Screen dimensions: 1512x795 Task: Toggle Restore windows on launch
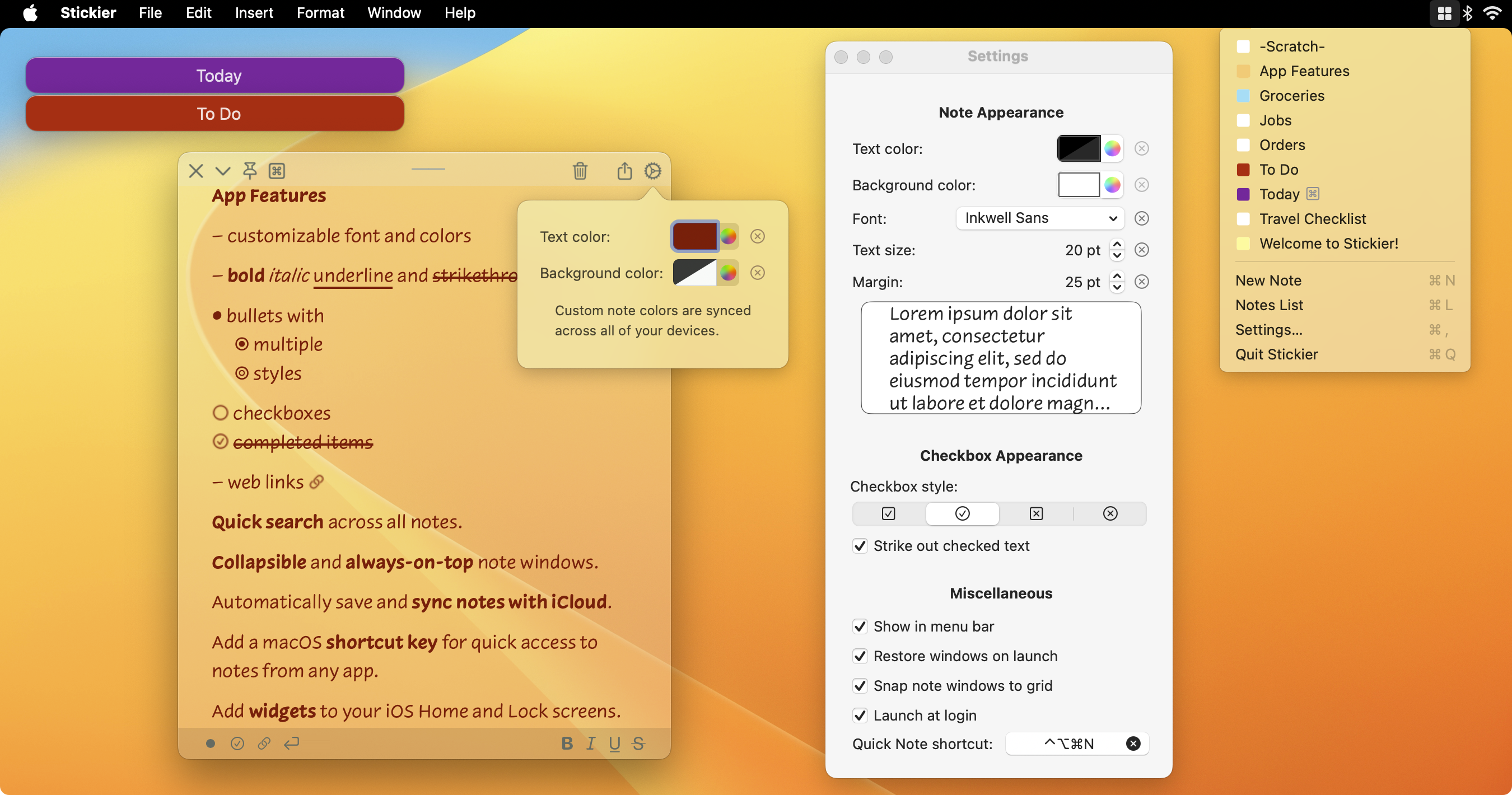coord(860,656)
